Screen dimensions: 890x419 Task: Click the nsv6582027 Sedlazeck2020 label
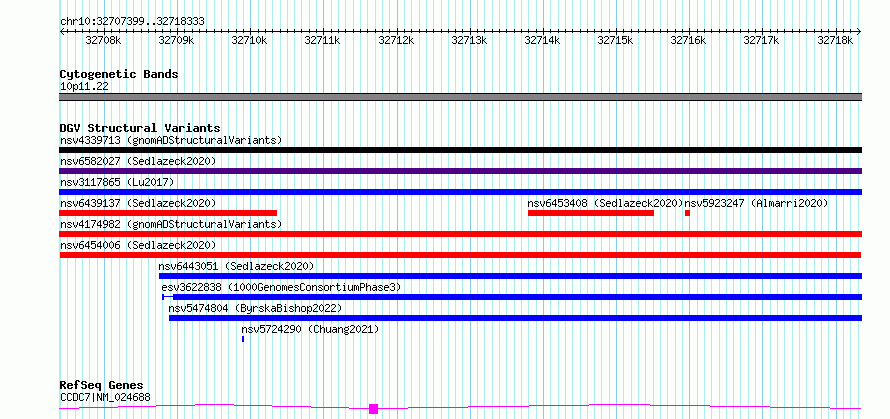coord(138,161)
